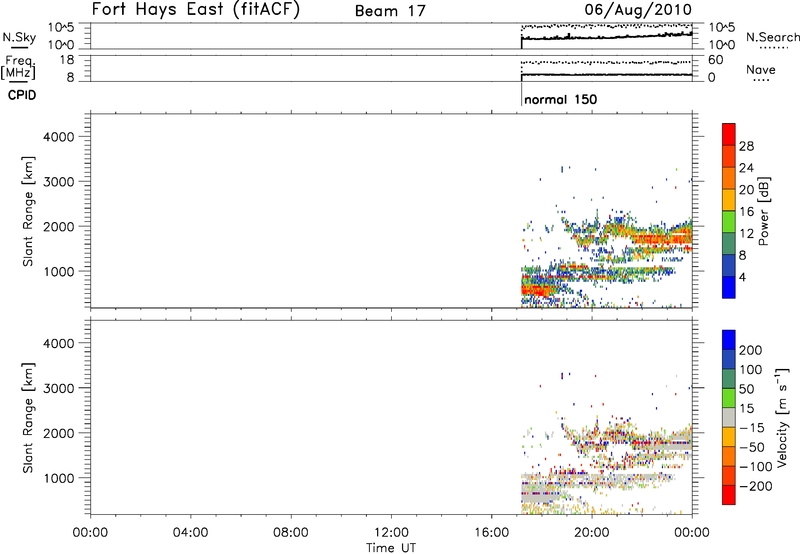
Task: Pick Power color bar segment between 8 and 12
Action: click(x=729, y=243)
